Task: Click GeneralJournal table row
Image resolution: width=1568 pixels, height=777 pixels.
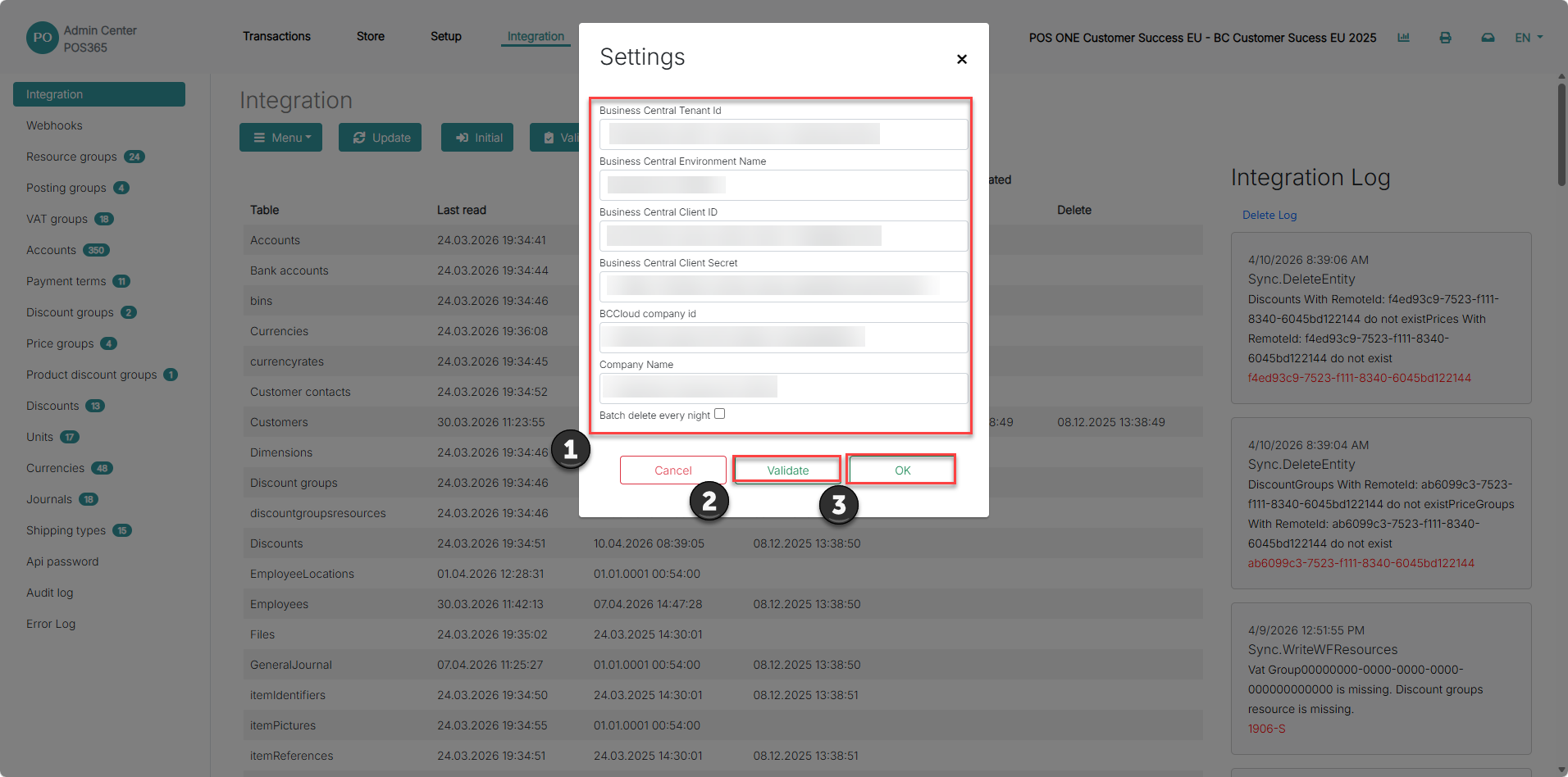Action: click(723, 665)
